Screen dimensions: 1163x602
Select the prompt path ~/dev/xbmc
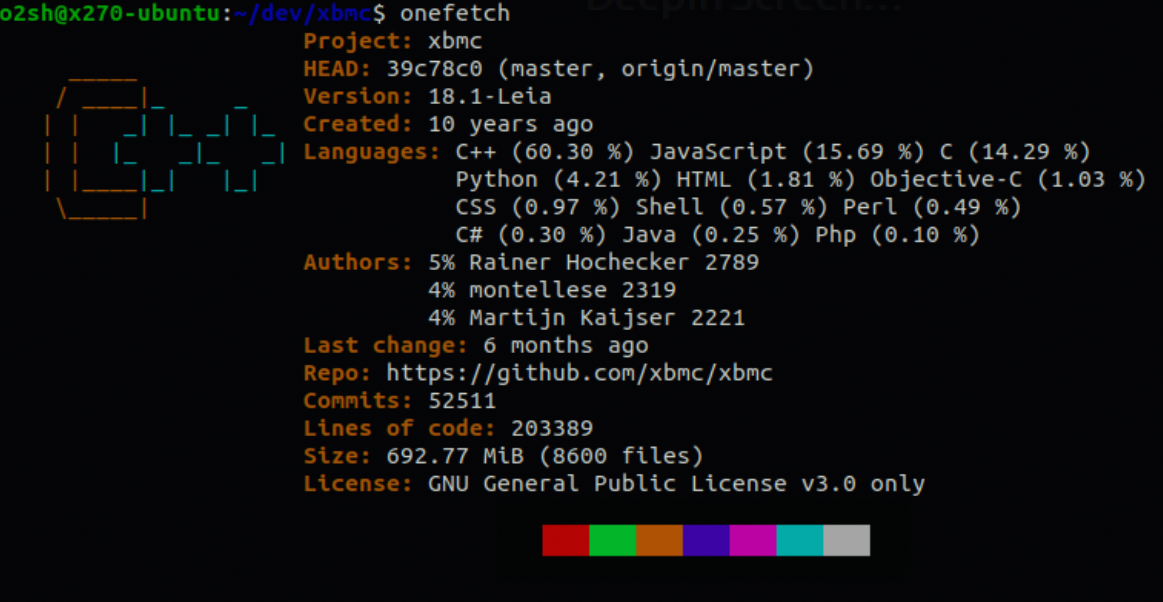click(x=303, y=13)
